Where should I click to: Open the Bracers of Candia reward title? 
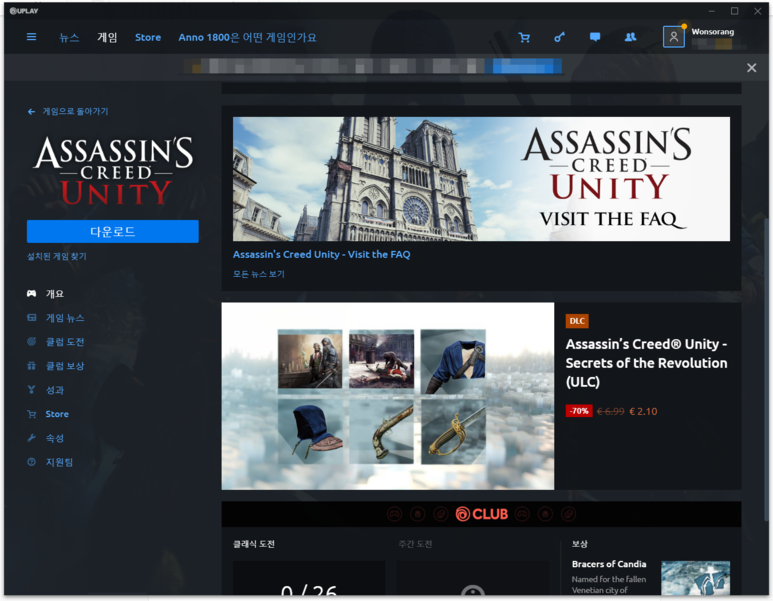609,564
